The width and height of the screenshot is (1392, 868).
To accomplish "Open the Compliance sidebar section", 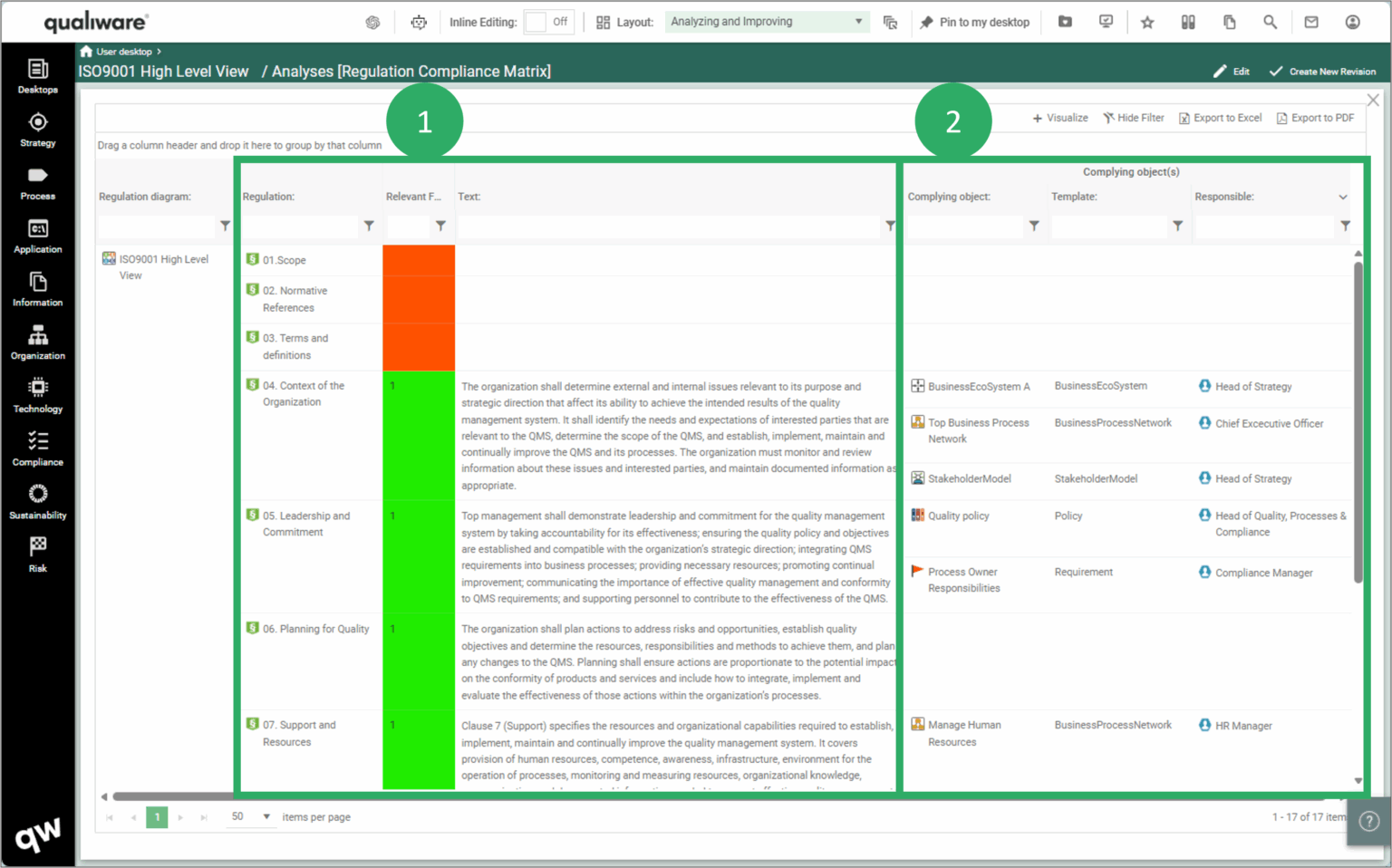I will click(x=37, y=449).
